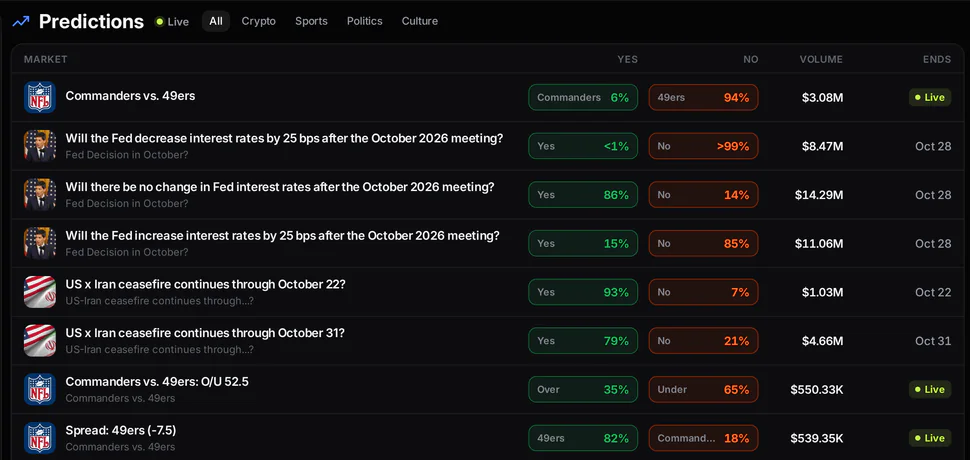Screen dimensions: 970x460
Task: Click Oct 31 end date
Action: 933,341
